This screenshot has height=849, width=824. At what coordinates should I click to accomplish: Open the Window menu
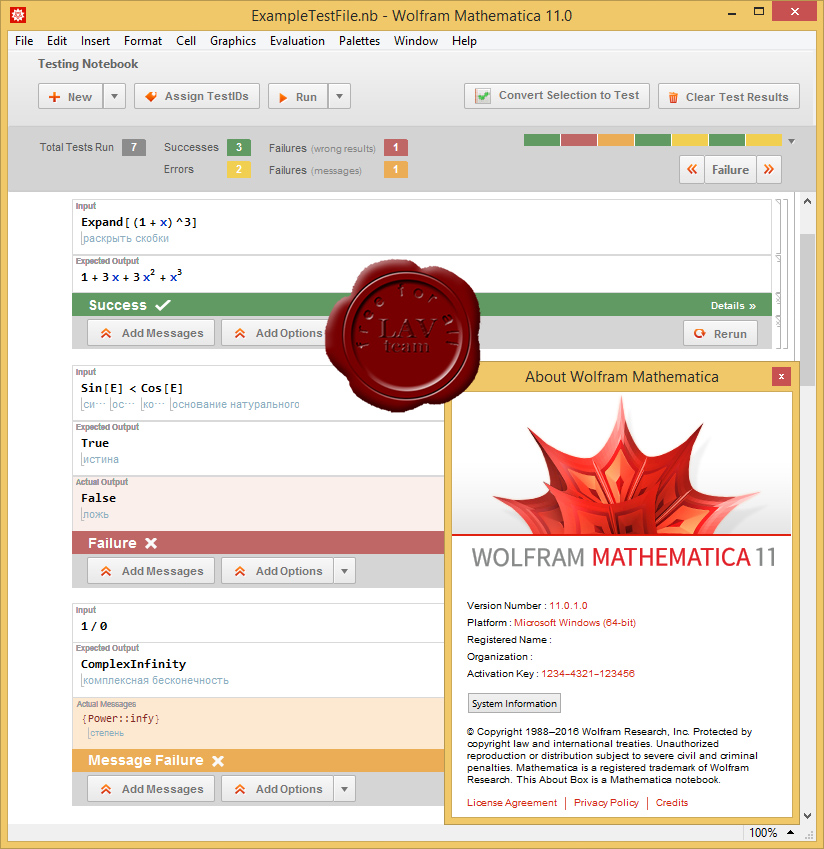click(416, 41)
